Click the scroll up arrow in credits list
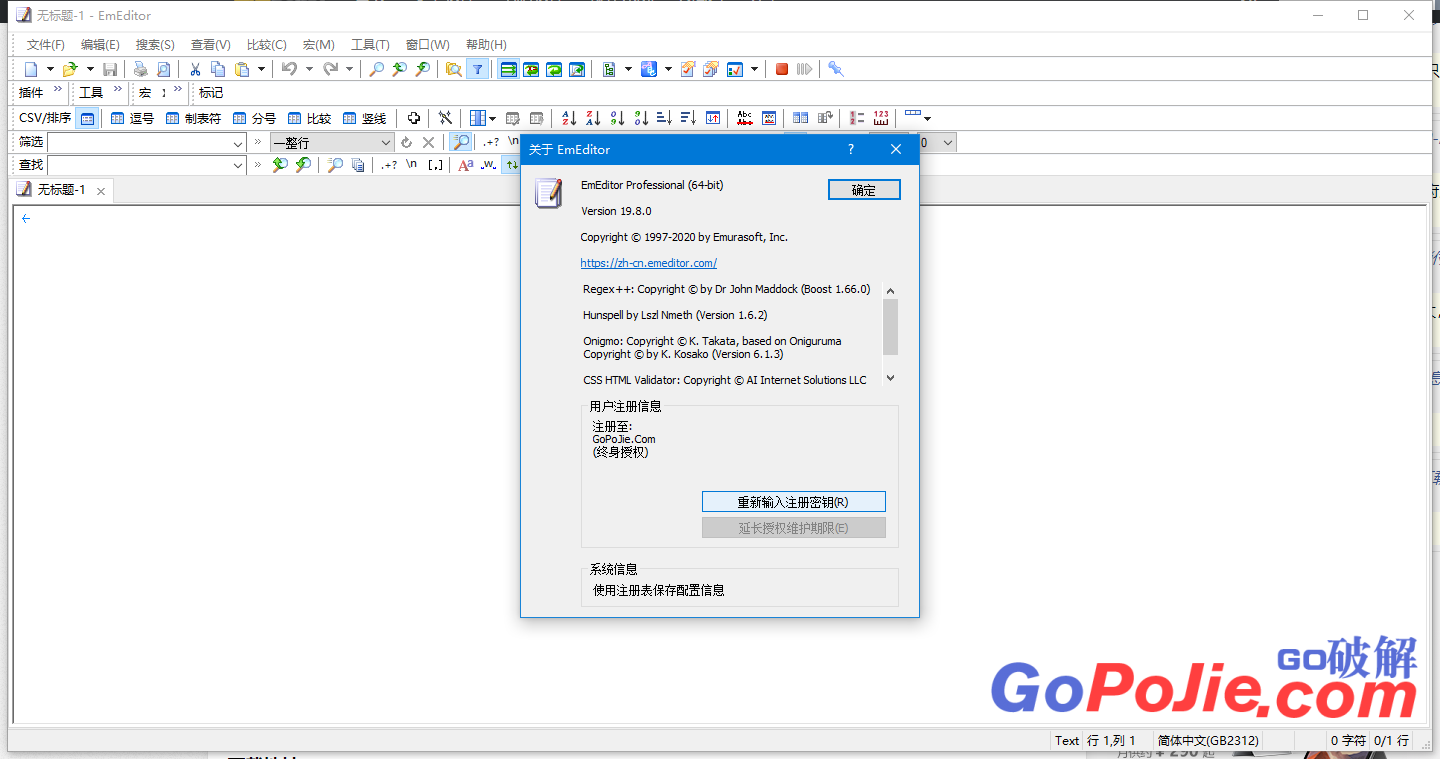 [x=890, y=291]
